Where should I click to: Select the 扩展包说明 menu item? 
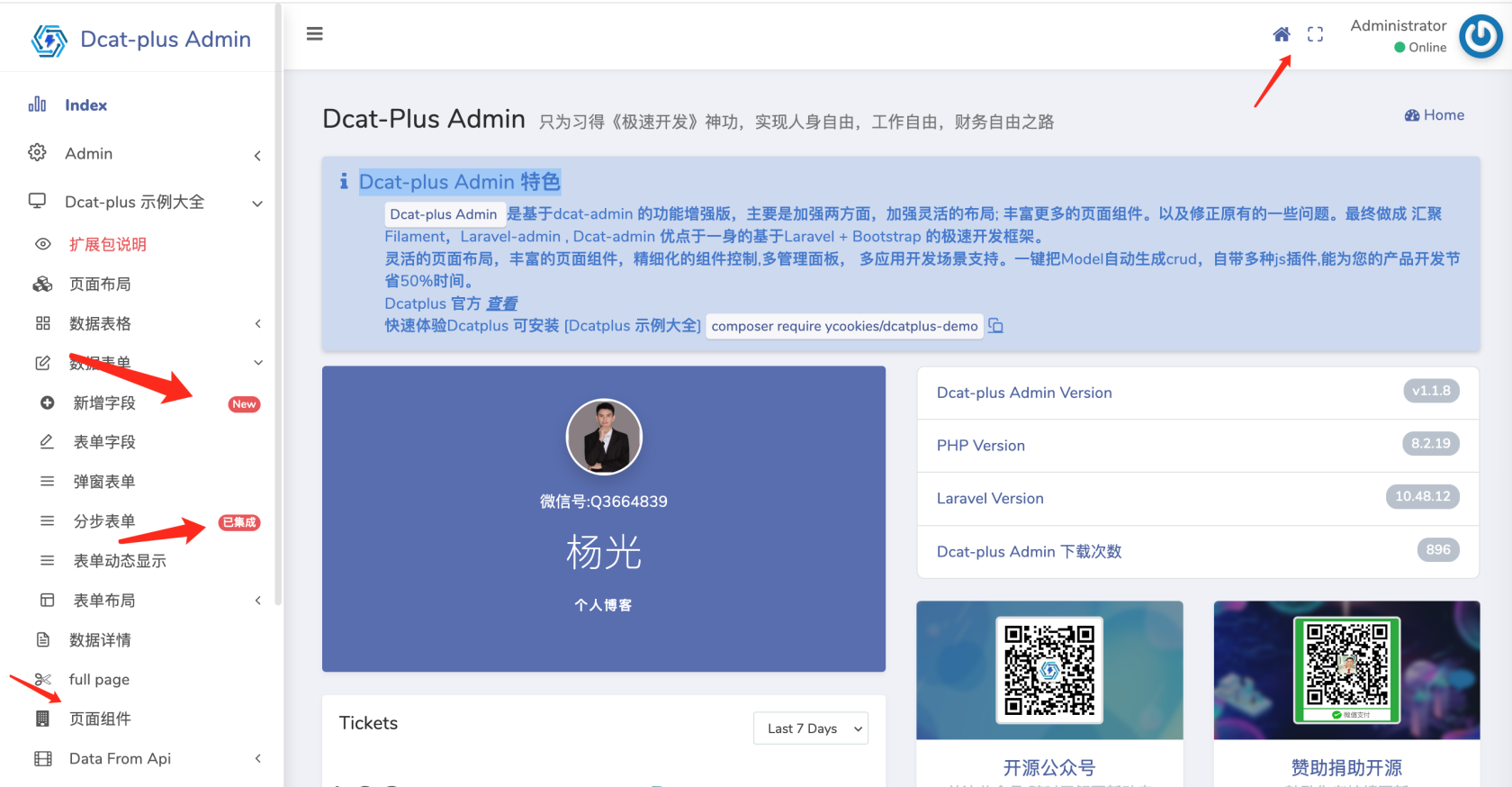pyautogui.click(x=107, y=244)
